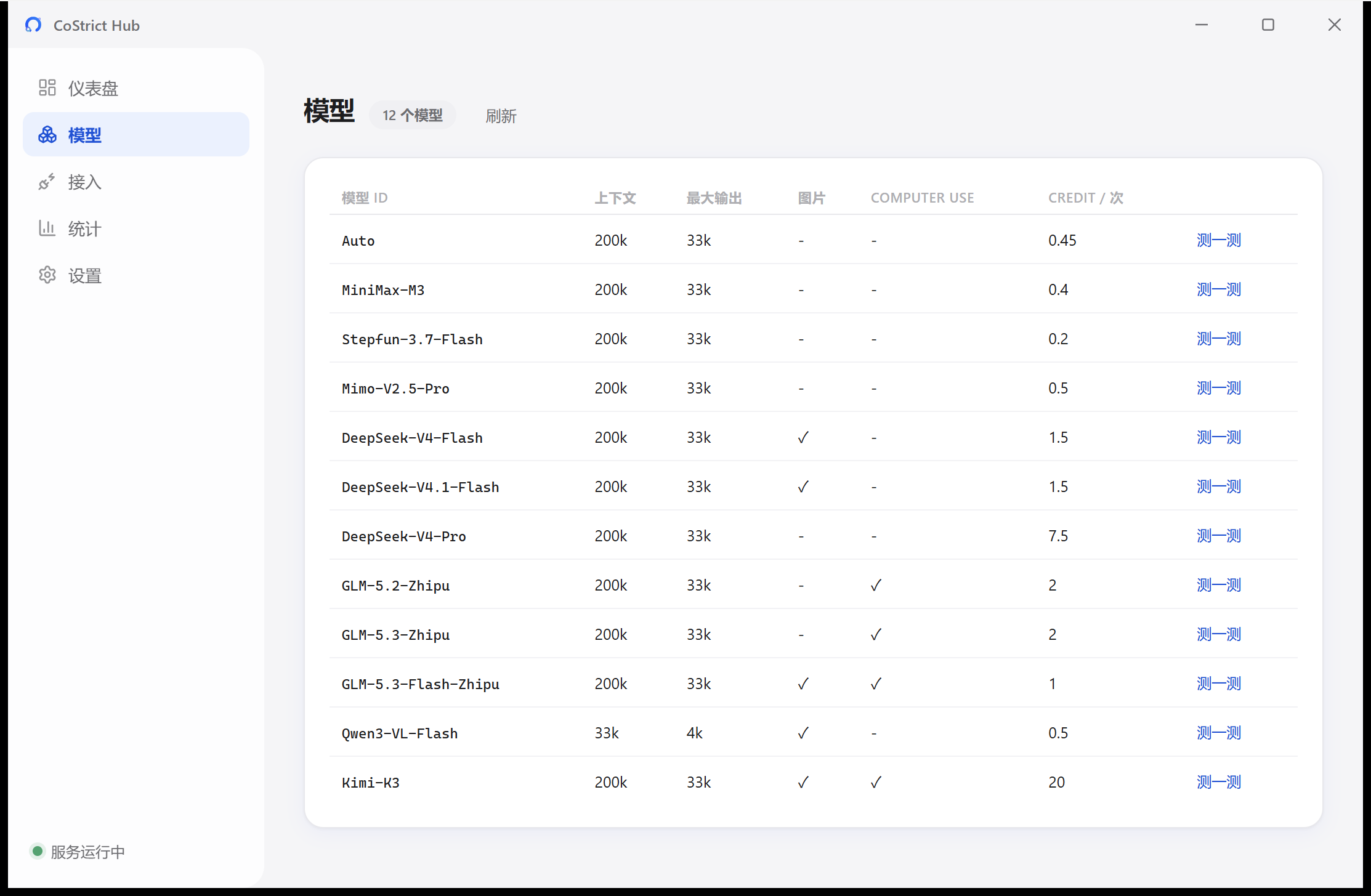Select the GLM-5.3-Zhipu model ID
Image resolution: width=1371 pixels, height=896 pixels.
pos(395,635)
